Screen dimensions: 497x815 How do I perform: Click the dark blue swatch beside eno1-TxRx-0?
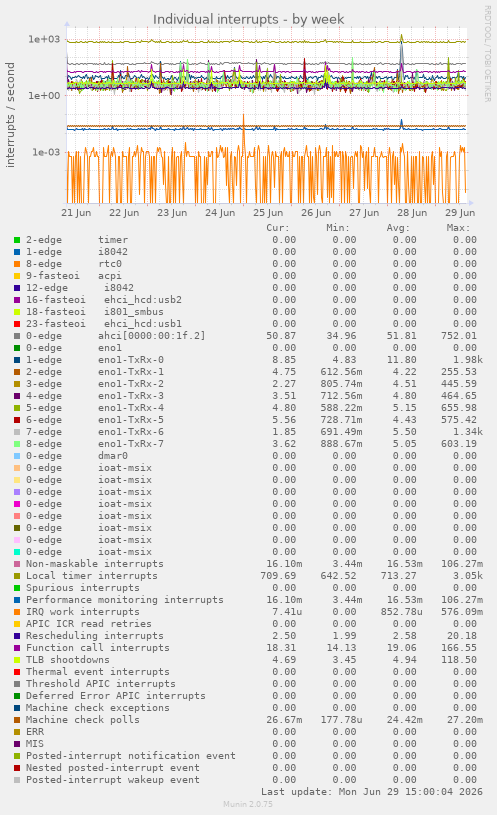point(17,360)
